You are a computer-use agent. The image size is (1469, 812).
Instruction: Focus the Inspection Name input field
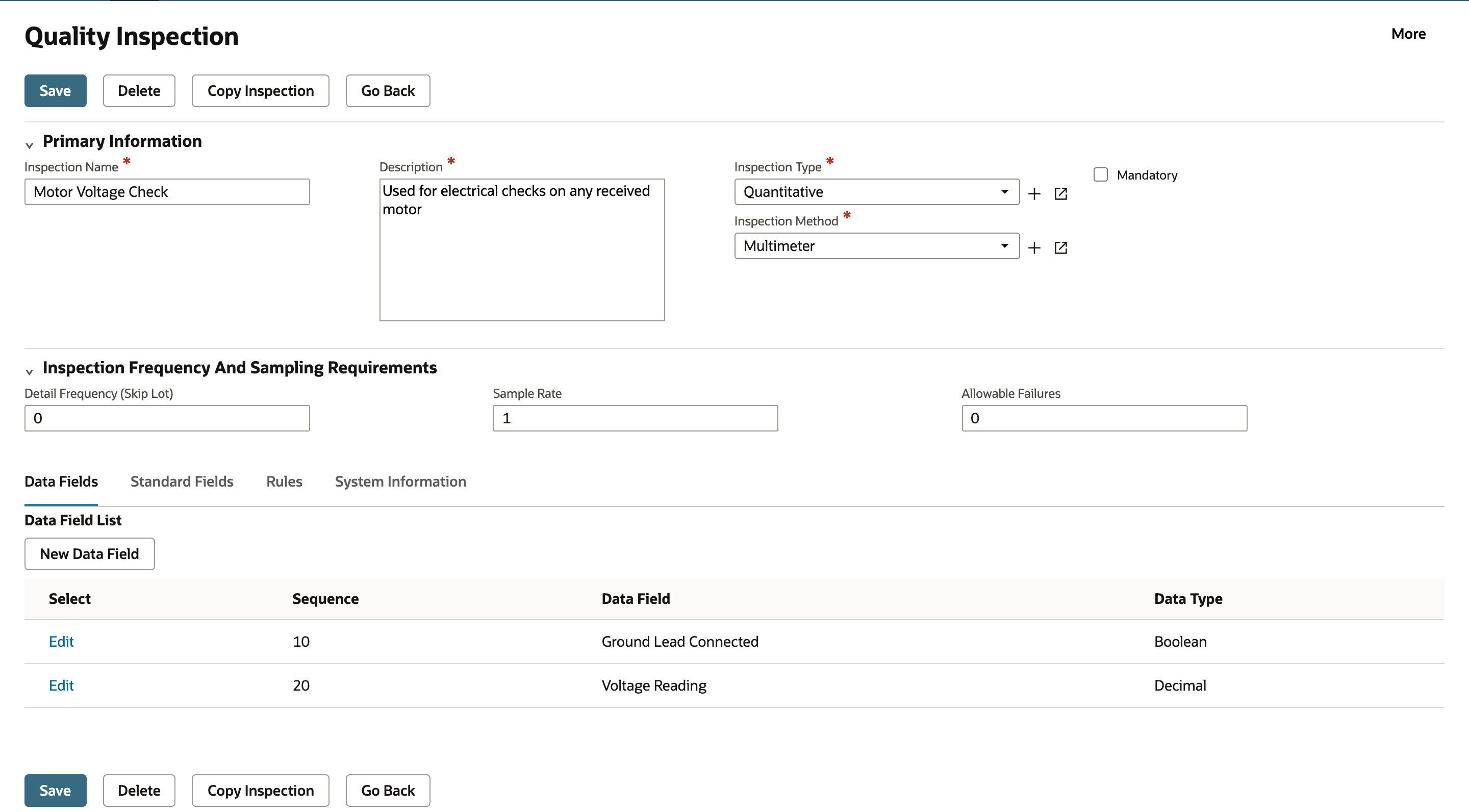[x=167, y=192]
